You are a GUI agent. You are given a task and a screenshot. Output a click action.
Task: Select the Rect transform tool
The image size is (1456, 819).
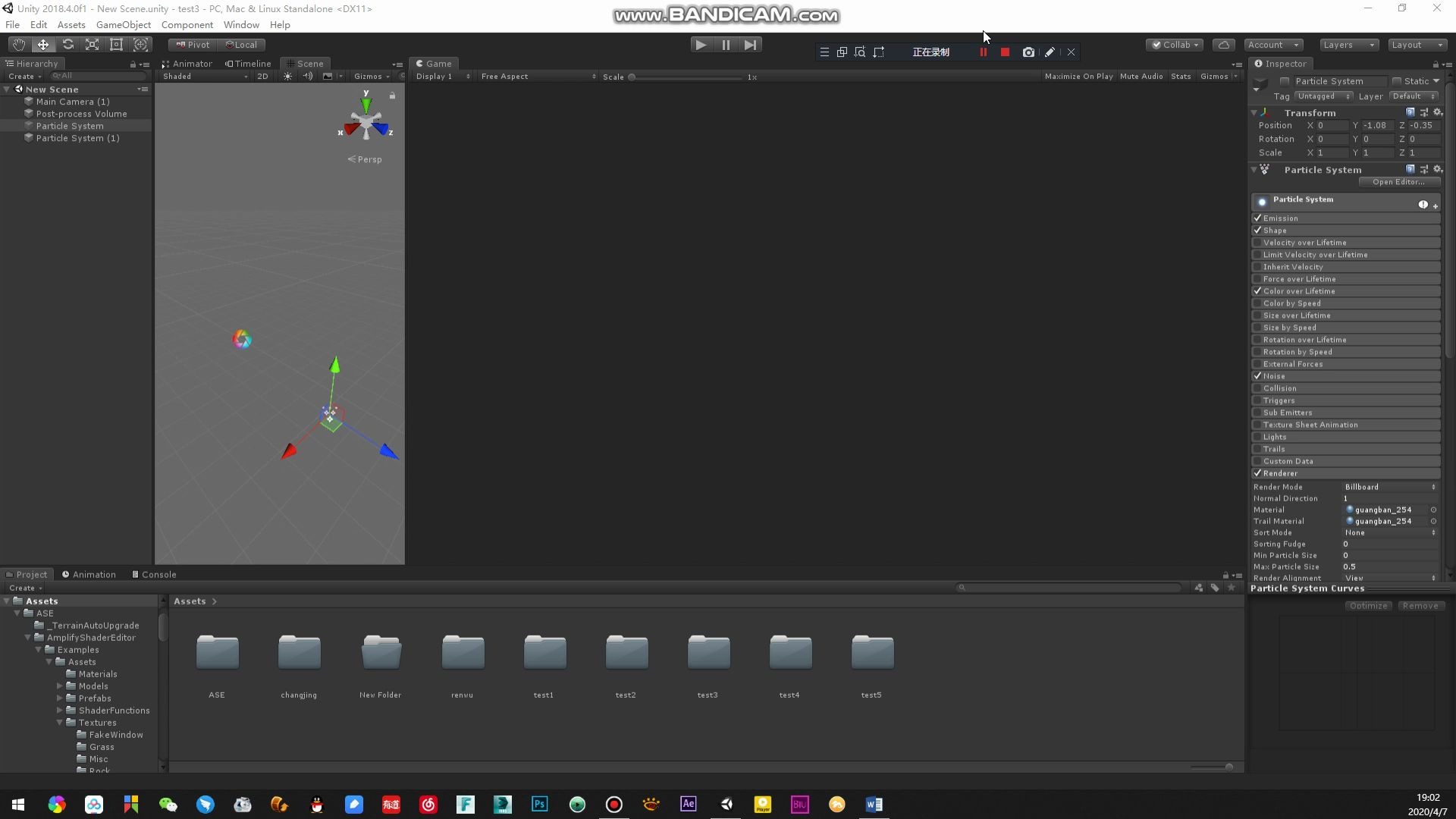(116, 45)
